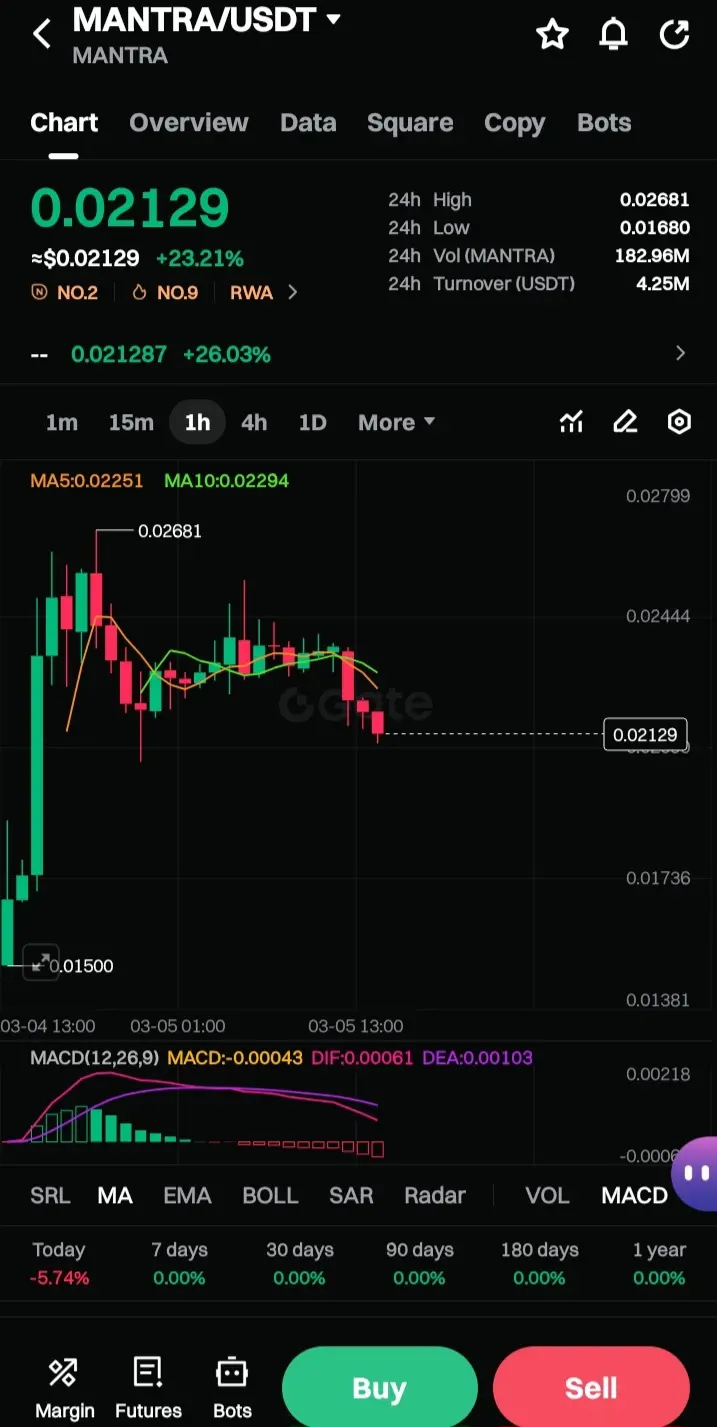Switch to the Overview tab
The height and width of the screenshot is (1427, 717).
pyautogui.click(x=189, y=123)
